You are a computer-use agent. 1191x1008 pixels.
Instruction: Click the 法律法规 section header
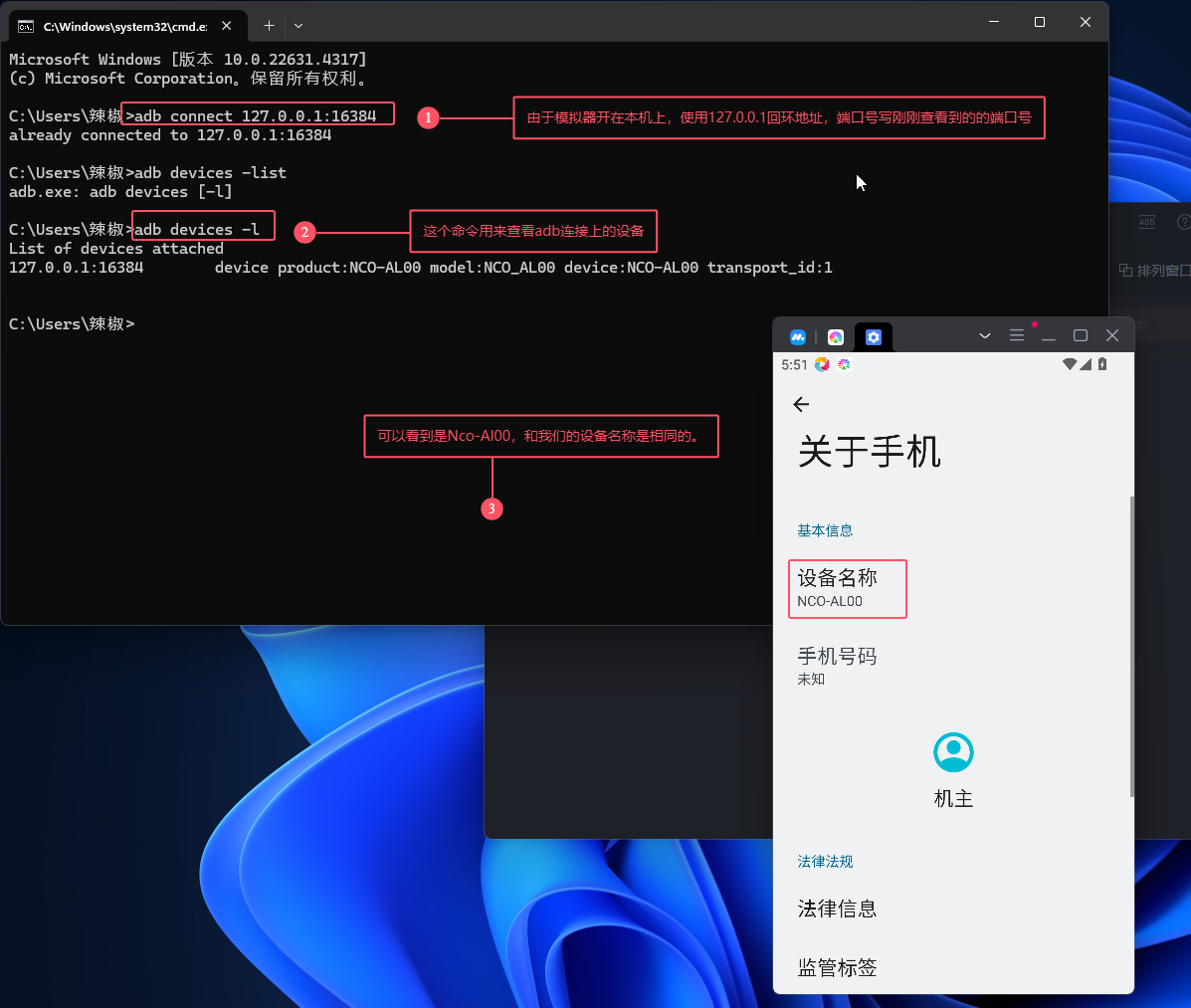[825, 862]
